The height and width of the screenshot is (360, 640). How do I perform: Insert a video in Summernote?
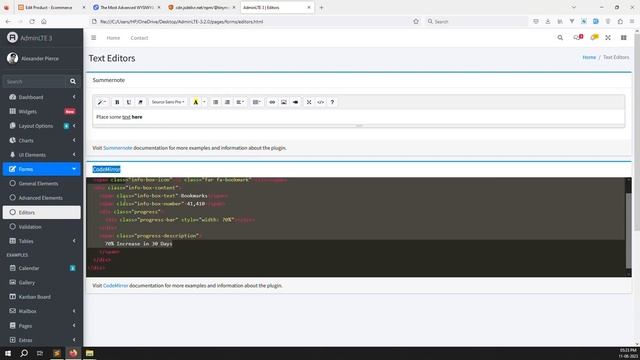click(x=296, y=102)
